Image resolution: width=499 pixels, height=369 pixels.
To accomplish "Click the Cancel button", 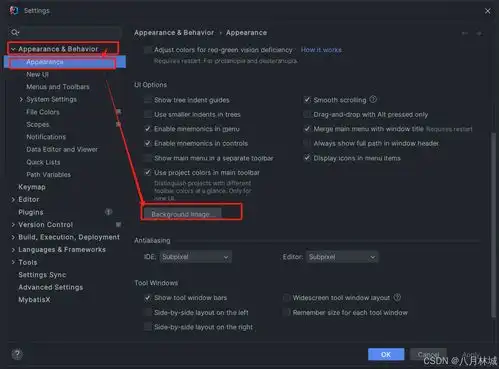I will click(x=428, y=354).
